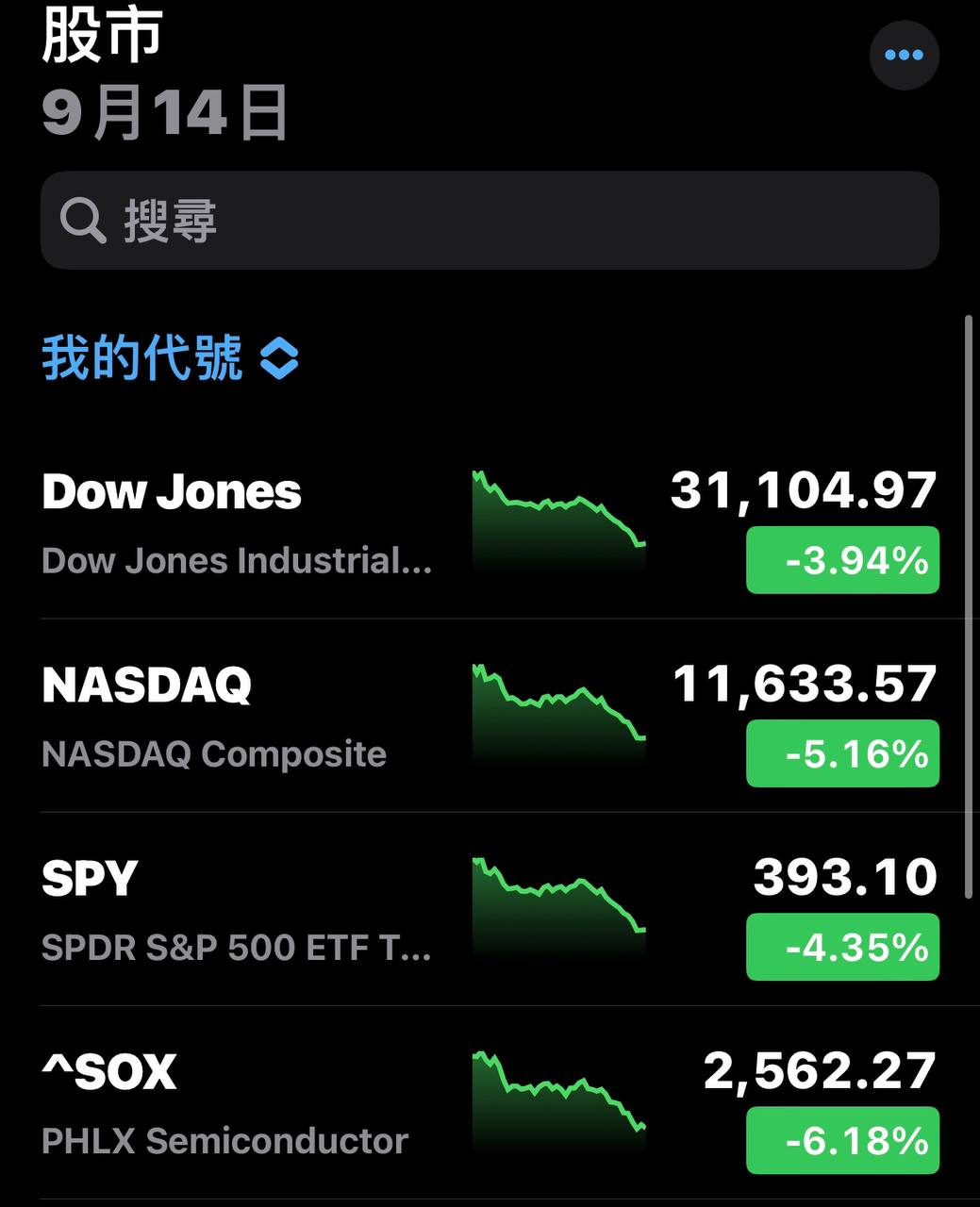Screen dimensions: 980x1207
Task: Switch the ^SOX -6.18% badge display
Action: click(842, 1140)
